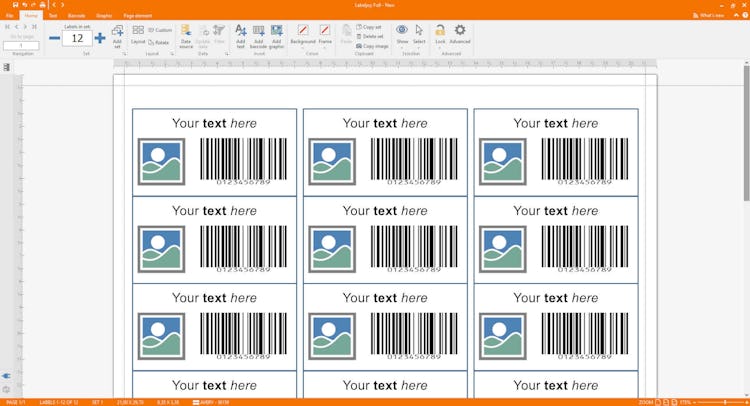Image resolution: width=750 pixels, height=406 pixels.
Task: Click the PAGE 1/1 status bar entry
Action: pos(15,402)
